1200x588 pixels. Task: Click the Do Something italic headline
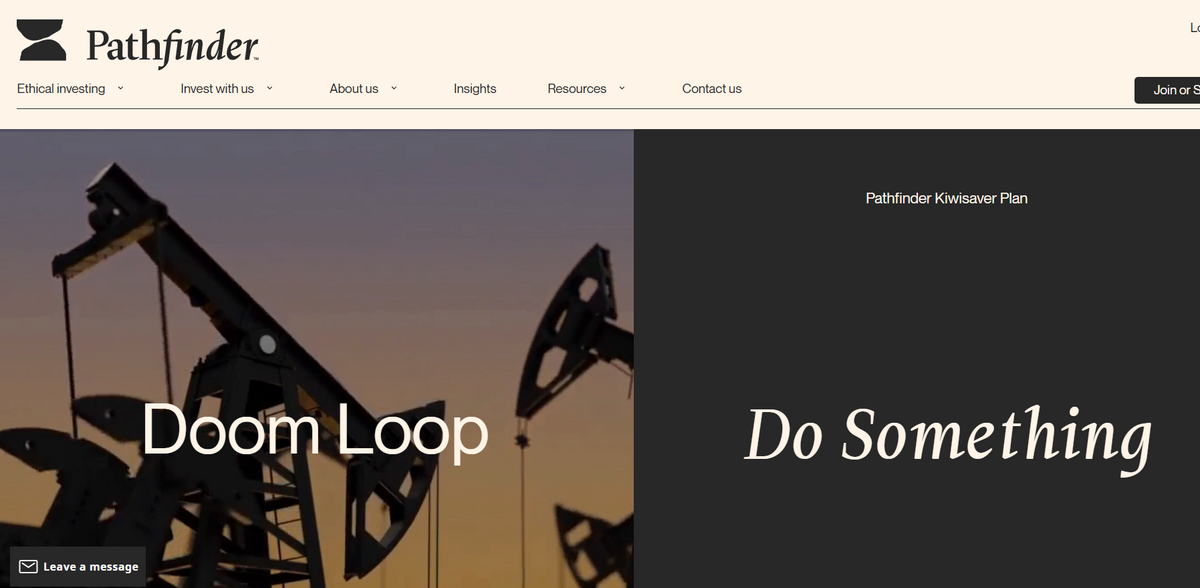(948, 437)
